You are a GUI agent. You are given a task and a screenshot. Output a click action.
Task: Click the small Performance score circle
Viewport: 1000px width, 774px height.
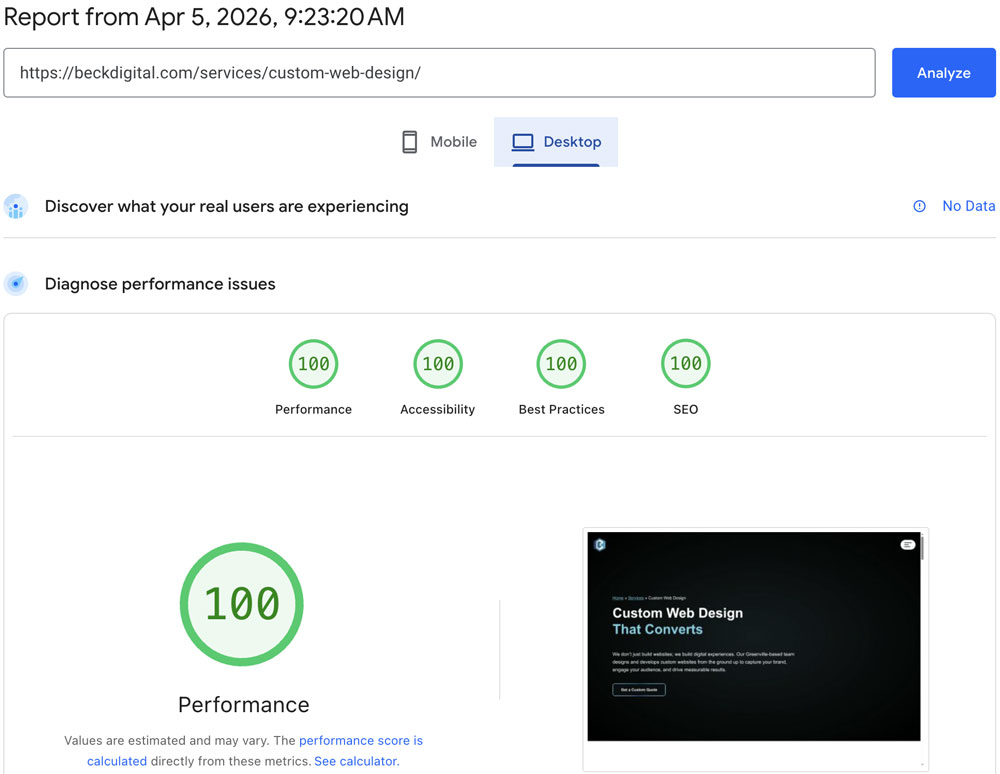(313, 363)
